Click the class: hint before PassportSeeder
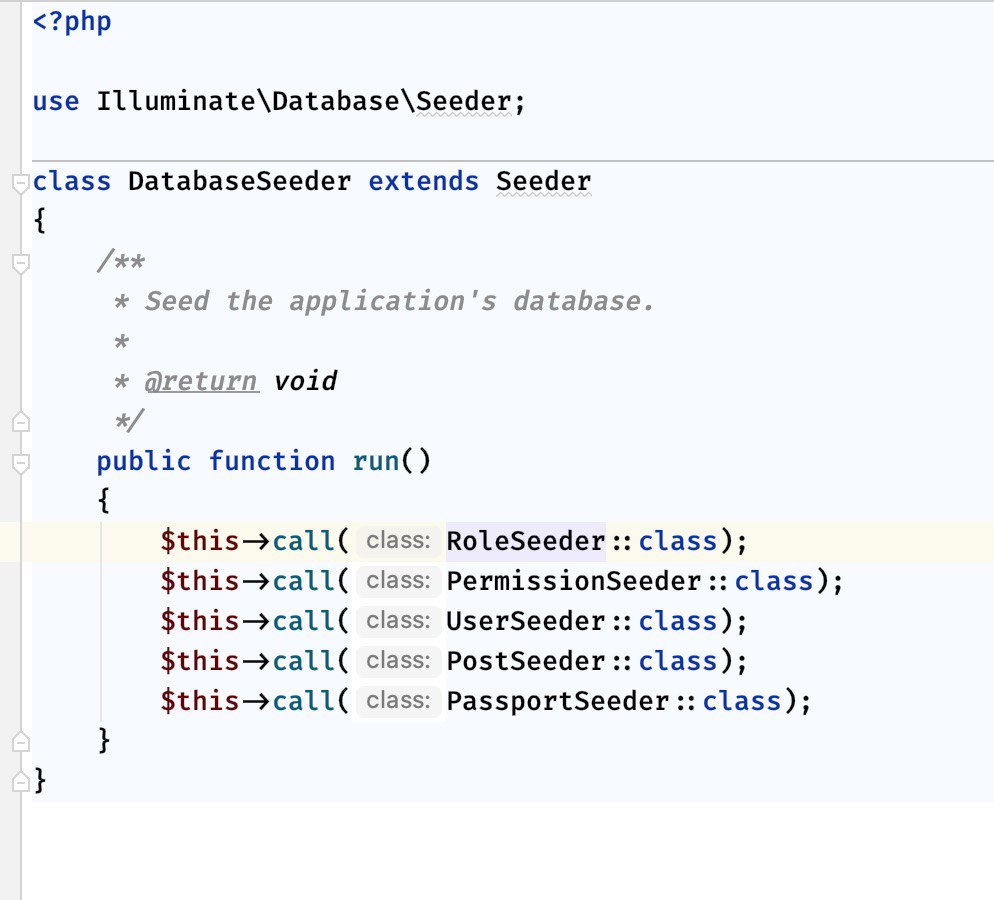This screenshot has height=900, width=994. 398,701
